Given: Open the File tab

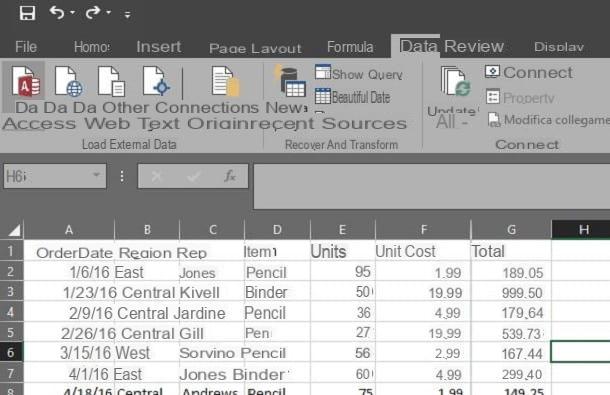Looking at the screenshot, I should (26, 47).
